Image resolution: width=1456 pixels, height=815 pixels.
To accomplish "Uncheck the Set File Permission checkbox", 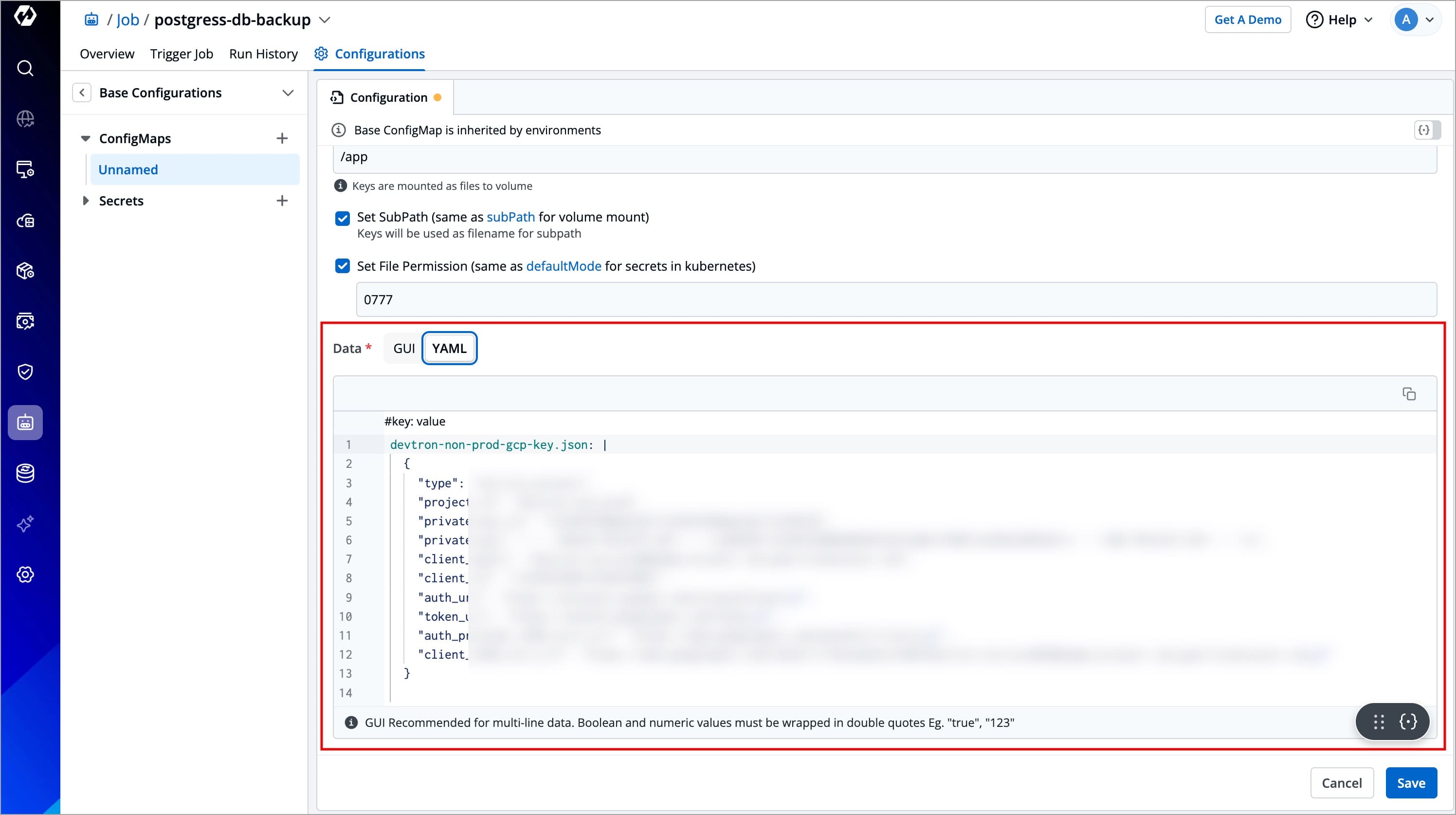I will click(x=343, y=266).
